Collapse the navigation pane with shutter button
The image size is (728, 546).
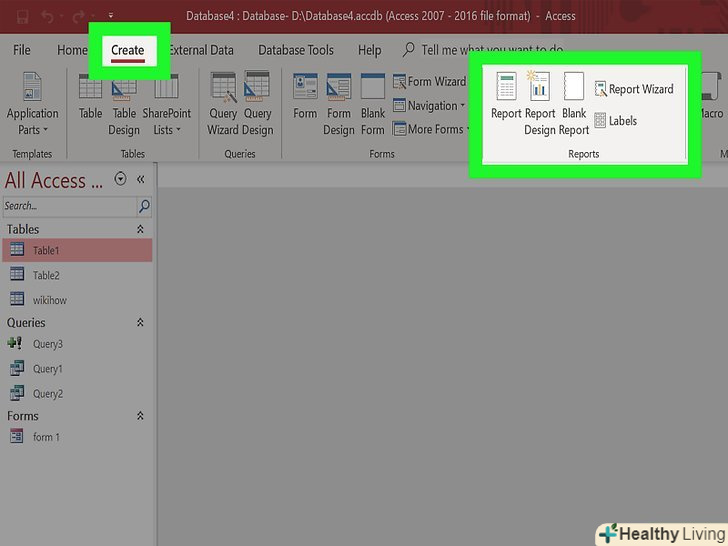coord(141,179)
